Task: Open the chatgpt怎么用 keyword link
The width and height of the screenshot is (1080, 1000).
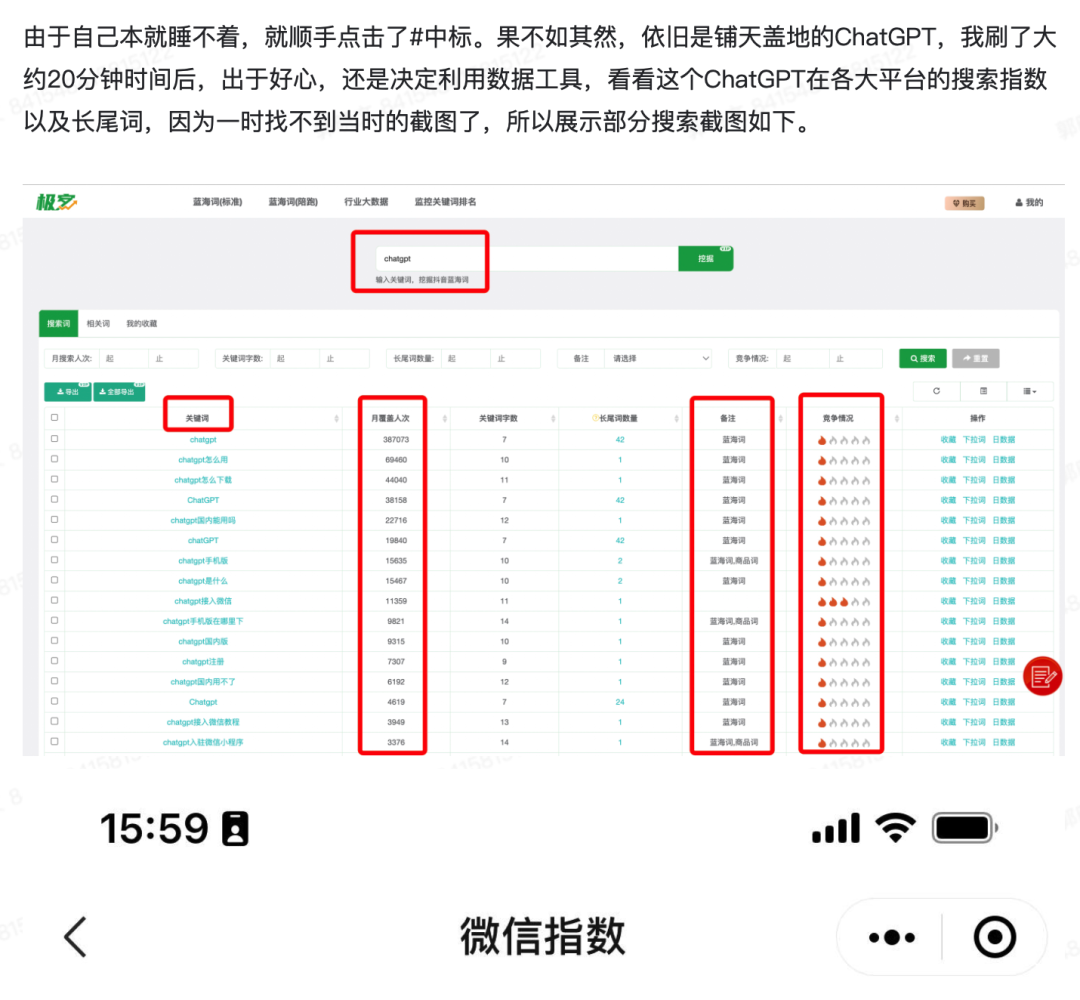Action: click(203, 459)
